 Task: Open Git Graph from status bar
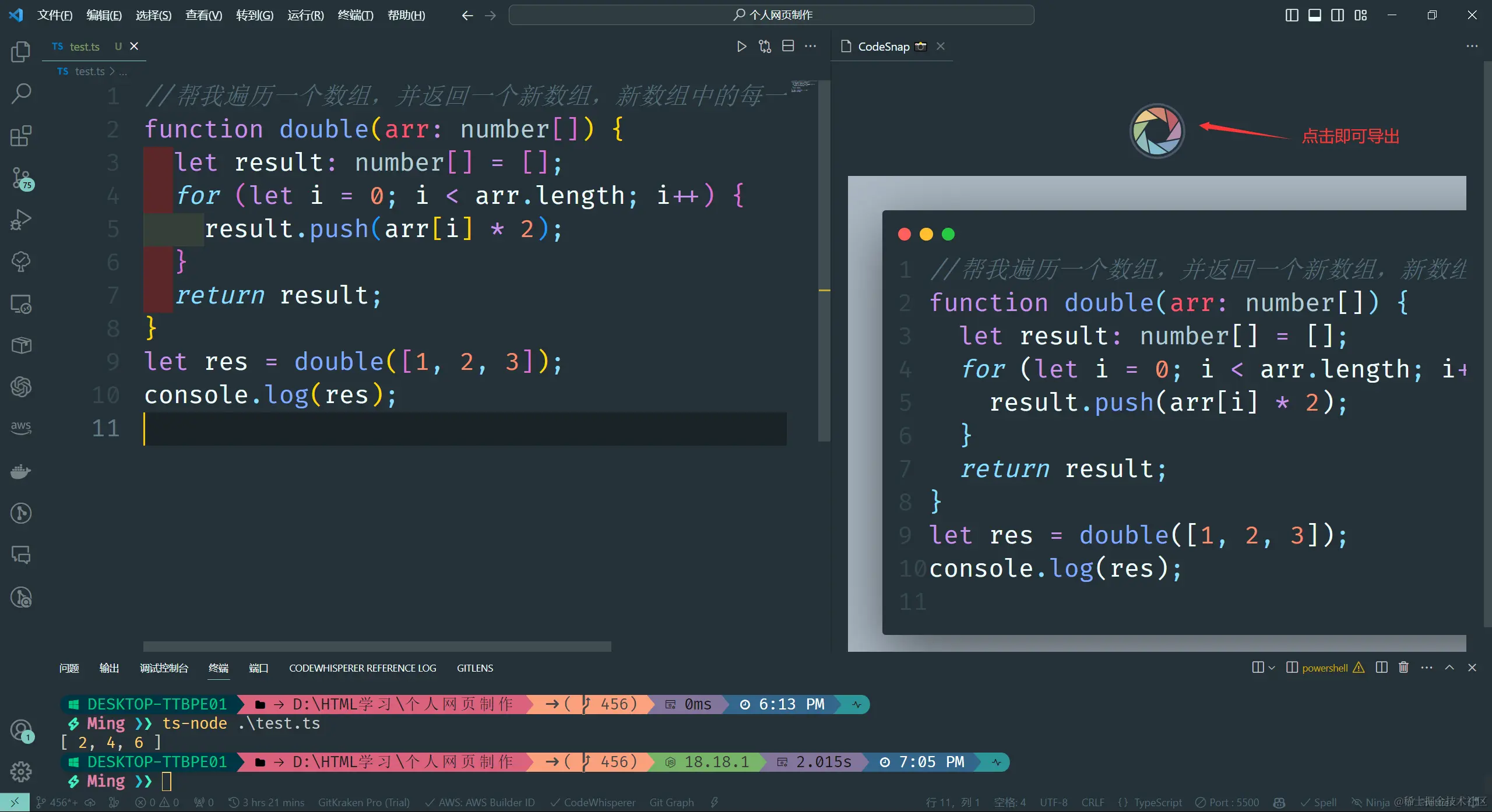click(x=671, y=802)
